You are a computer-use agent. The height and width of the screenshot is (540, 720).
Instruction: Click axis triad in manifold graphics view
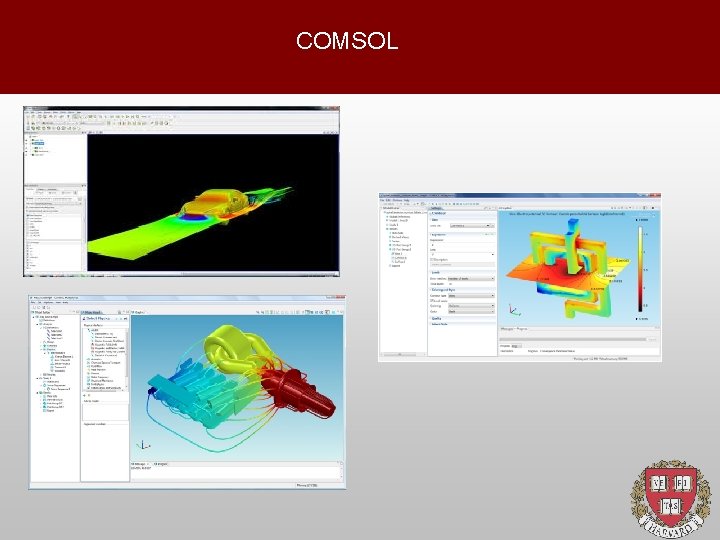click(x=143, y=444)
